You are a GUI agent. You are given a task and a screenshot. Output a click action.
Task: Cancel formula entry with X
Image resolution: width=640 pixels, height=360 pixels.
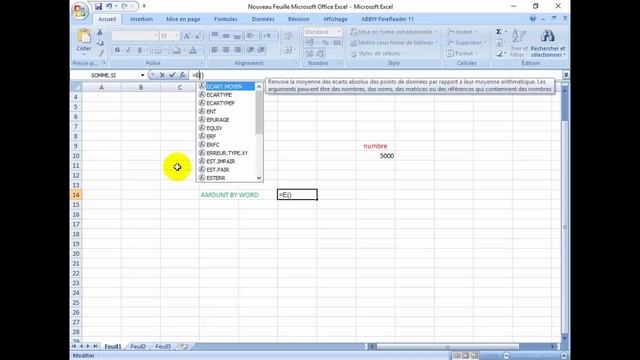coord(162,75)
